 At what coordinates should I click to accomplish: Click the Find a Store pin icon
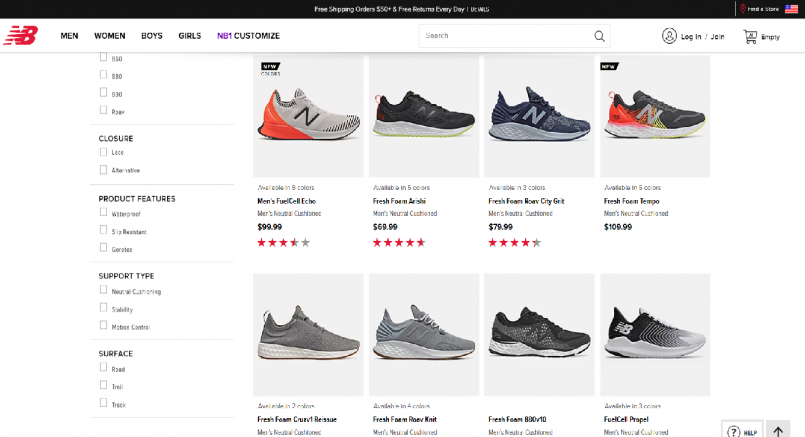point(742,9)
